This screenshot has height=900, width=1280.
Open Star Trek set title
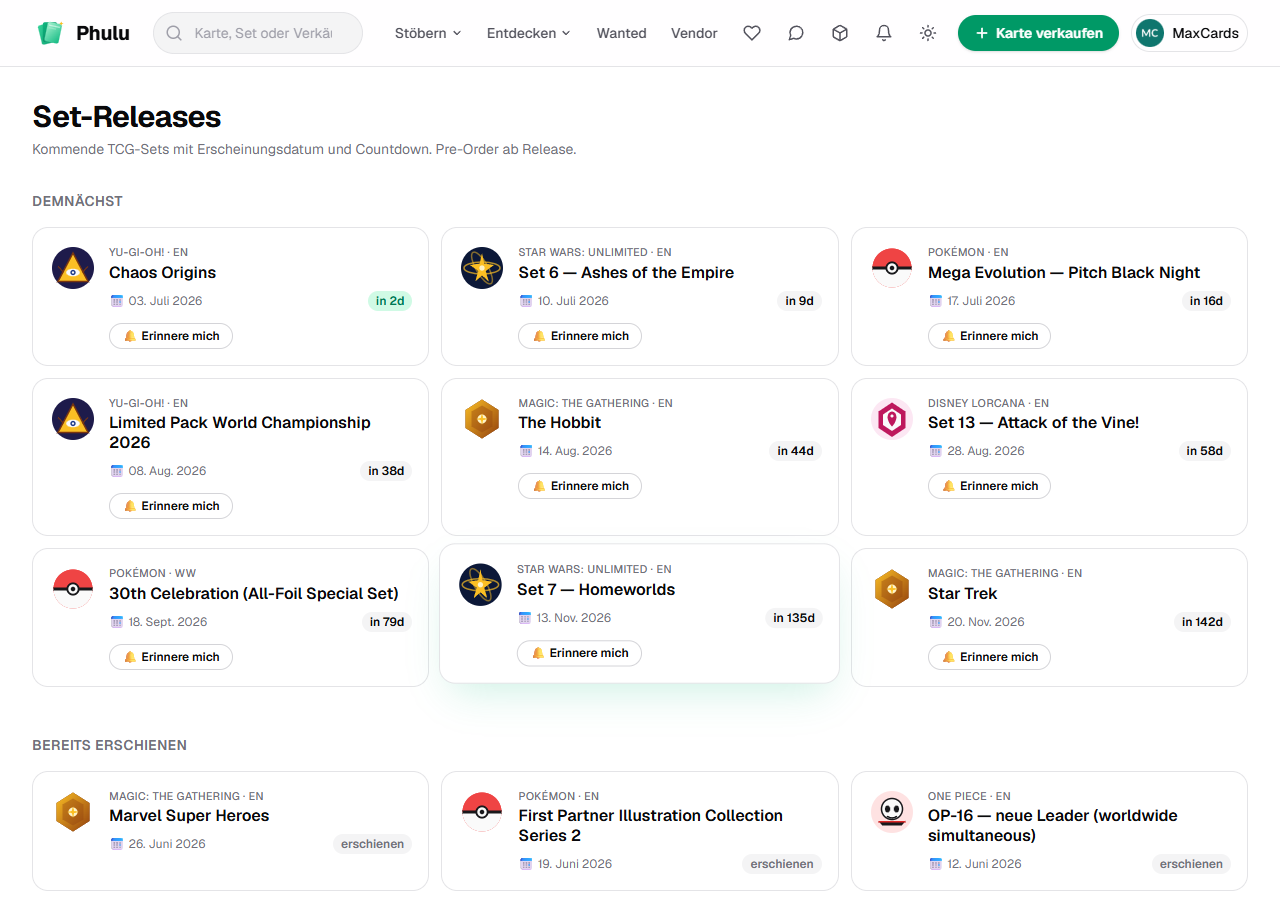962,594
